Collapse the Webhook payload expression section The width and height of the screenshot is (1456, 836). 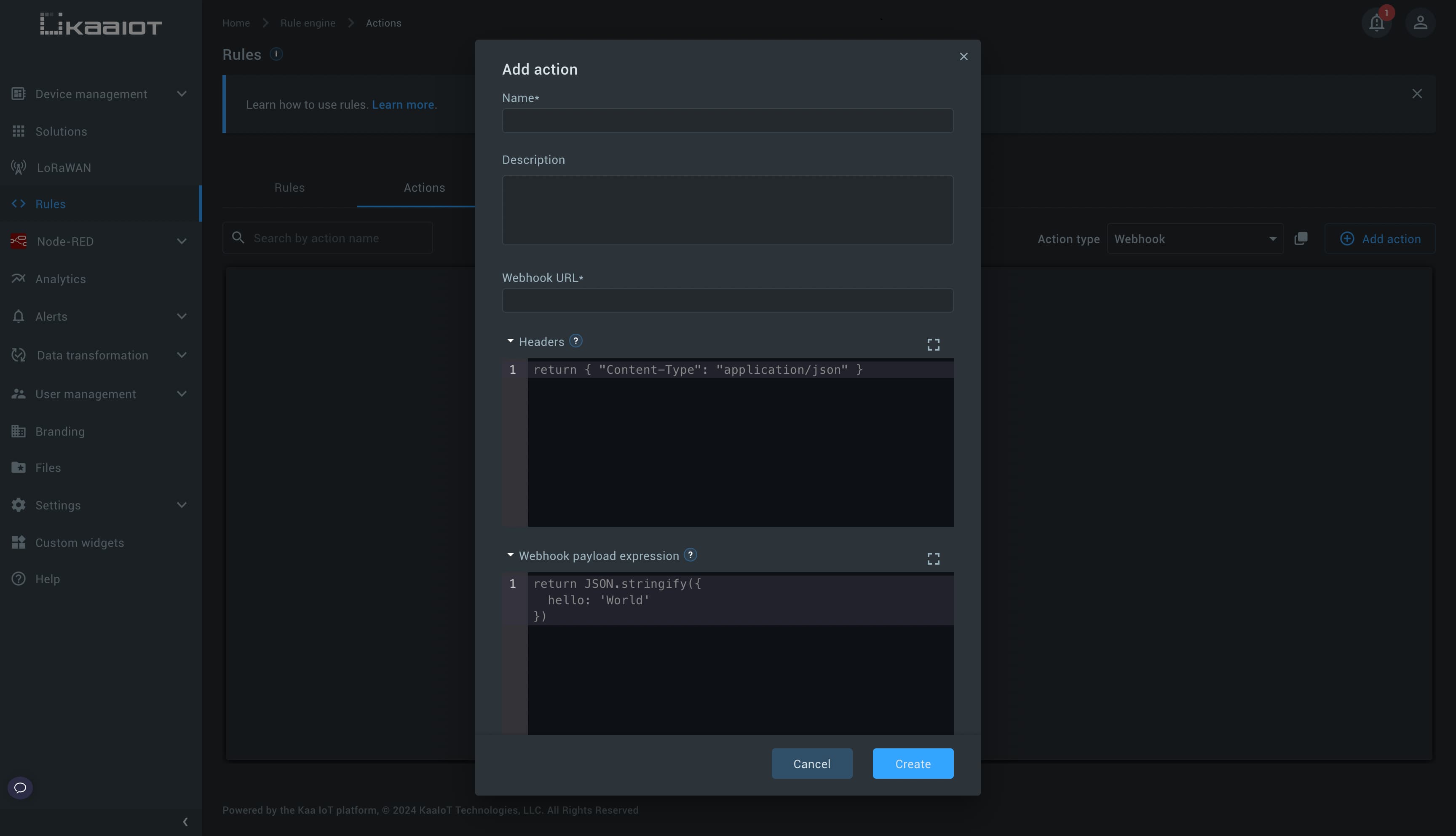tap(510, 555)
